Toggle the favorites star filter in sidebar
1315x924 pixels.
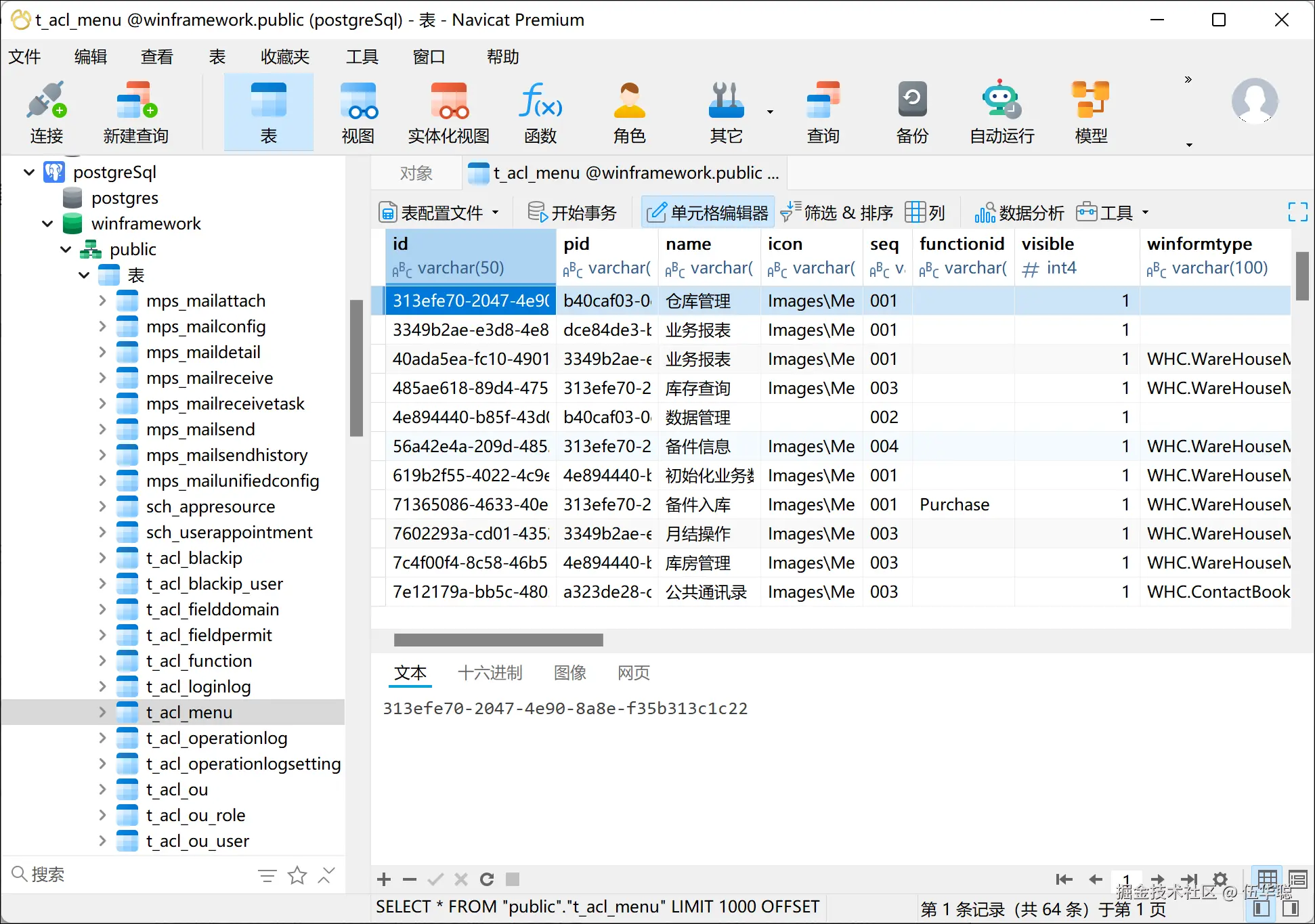point(297,875)
